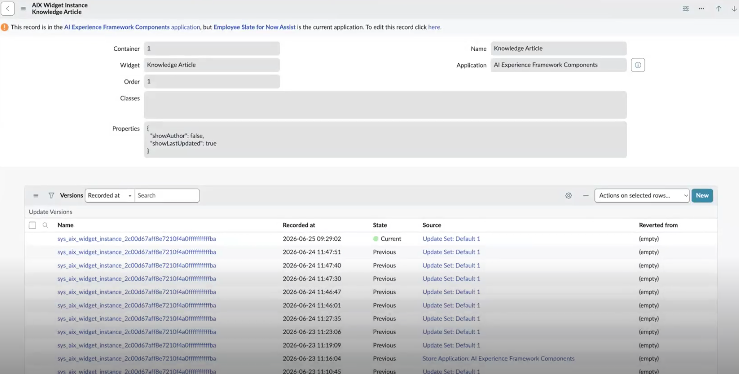This screenshot has height=374, width=739.
Task: Click the Application field
Action: pyautogui.click(x=558, y=65)
